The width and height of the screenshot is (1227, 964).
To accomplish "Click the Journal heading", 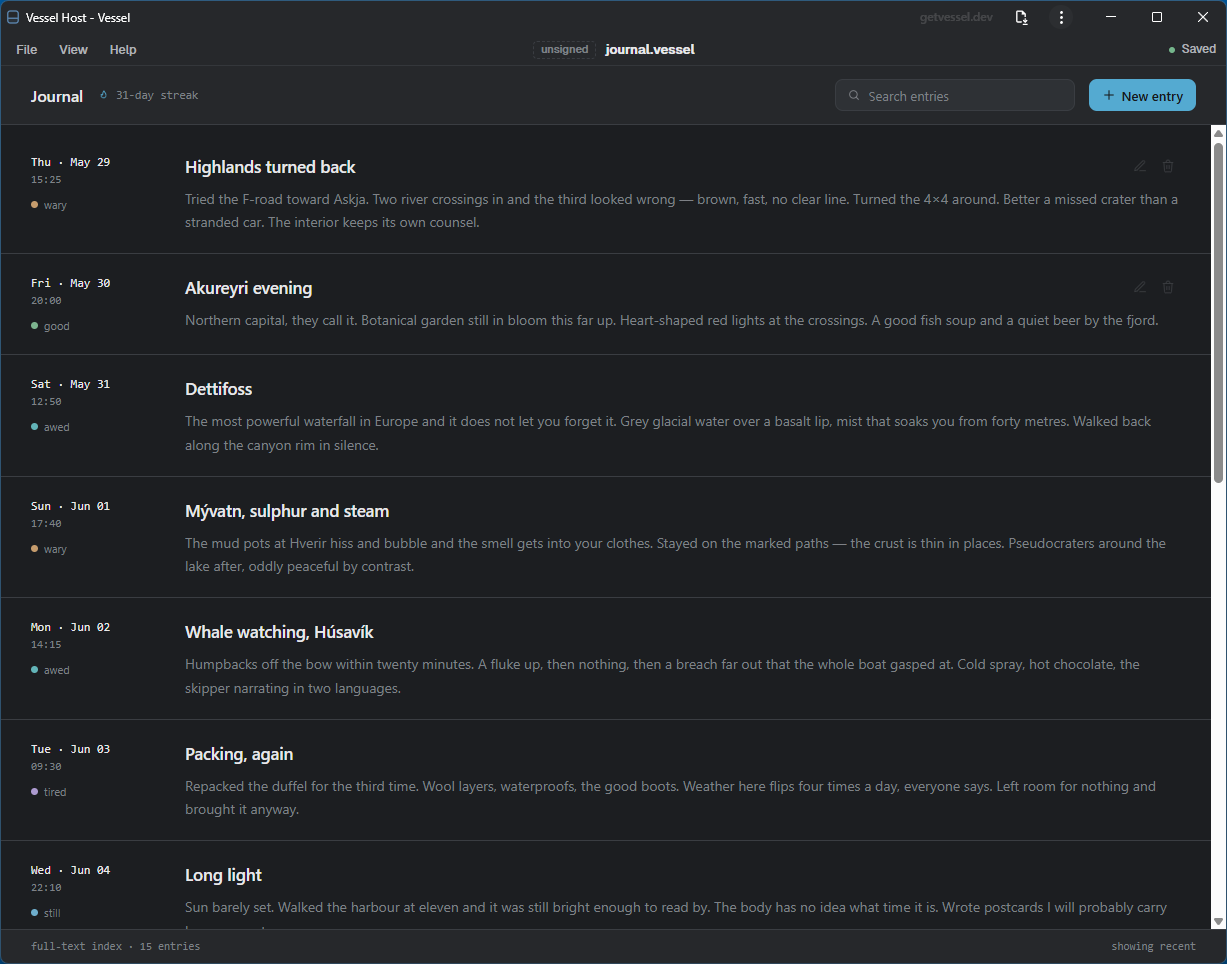I will (x=57, y=96).
